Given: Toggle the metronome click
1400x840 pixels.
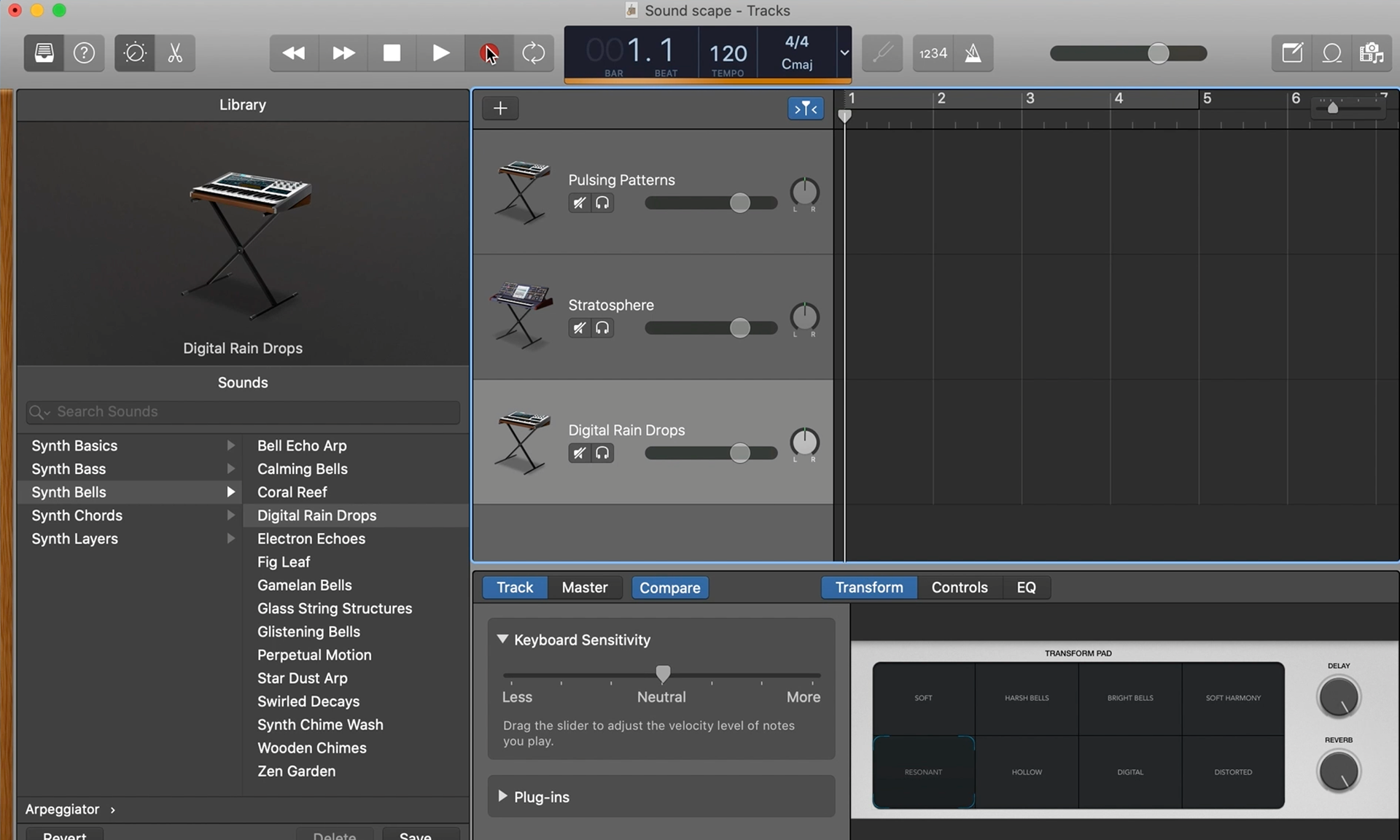Looking at the screenshot, I should (973, 53).
